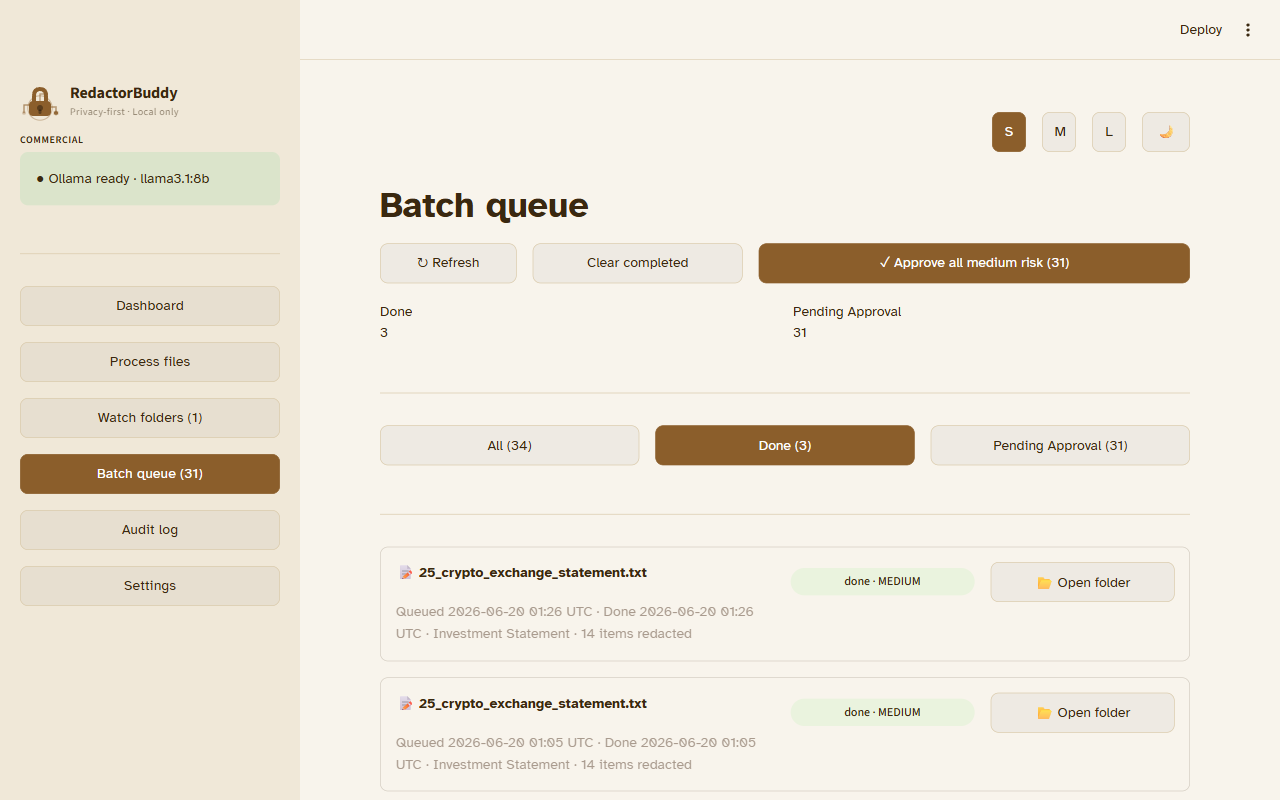Screen dimensions: 1280x800
Task: Open folder for the 01:05 queued statement
Action: click(x=1083, y=713)
